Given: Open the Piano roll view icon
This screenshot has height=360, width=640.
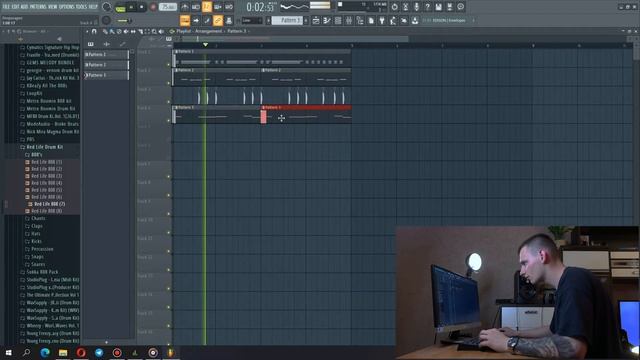Looking at the screenshot, I should tap(327, 20).
